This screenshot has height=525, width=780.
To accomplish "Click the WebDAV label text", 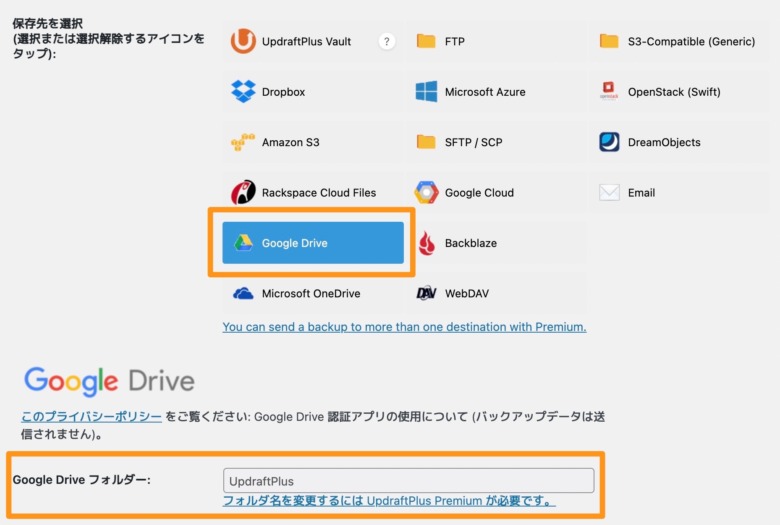I will coord(467,294).
